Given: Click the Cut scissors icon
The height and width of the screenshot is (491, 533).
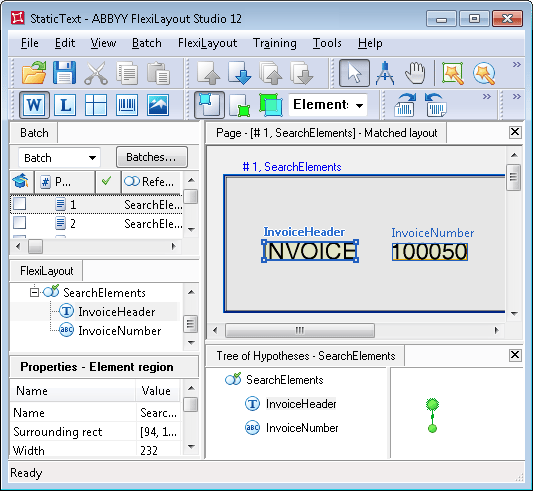Looking at the screenshot, I should [96, 73].
